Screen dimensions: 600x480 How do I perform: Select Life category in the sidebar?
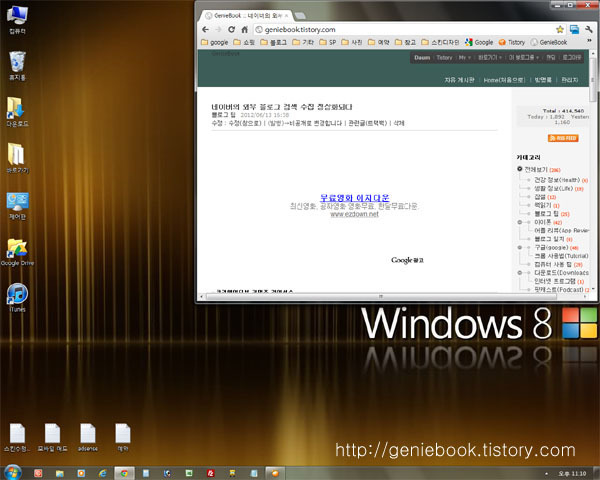[x=553, y=188]
